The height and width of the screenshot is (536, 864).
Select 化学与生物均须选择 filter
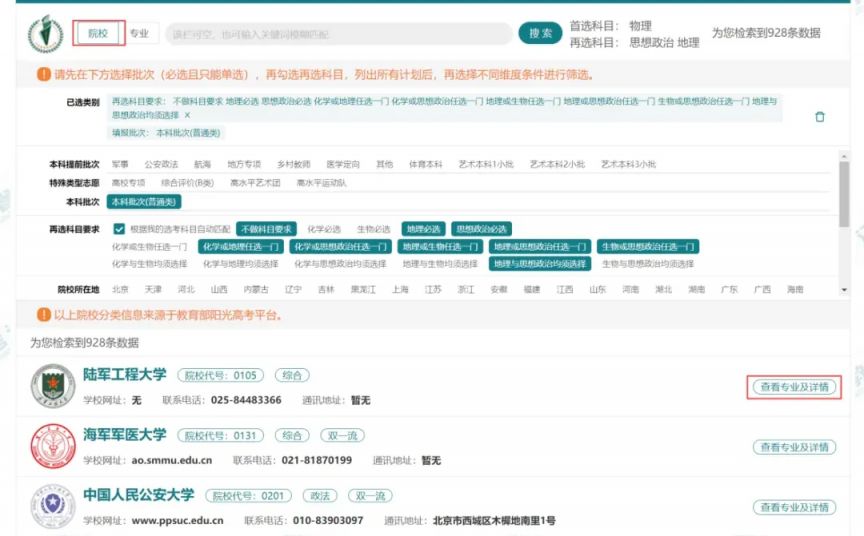149,264
